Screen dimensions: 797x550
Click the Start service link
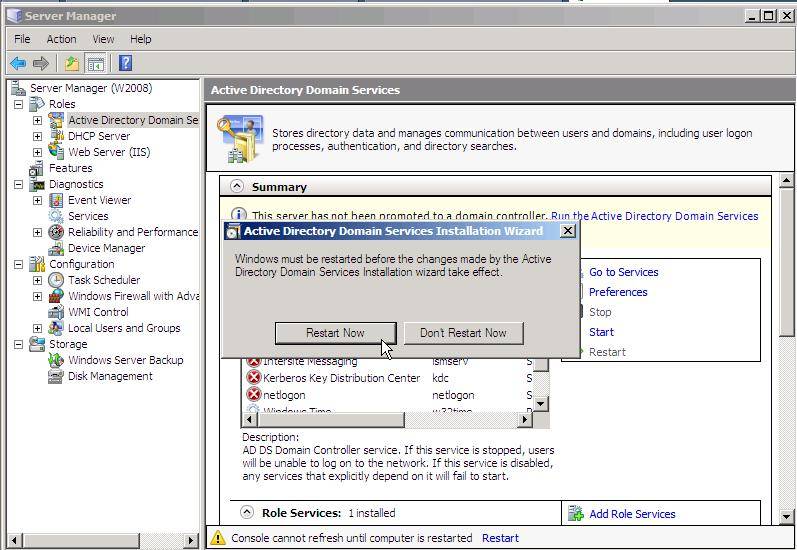[x=601, y=332]
